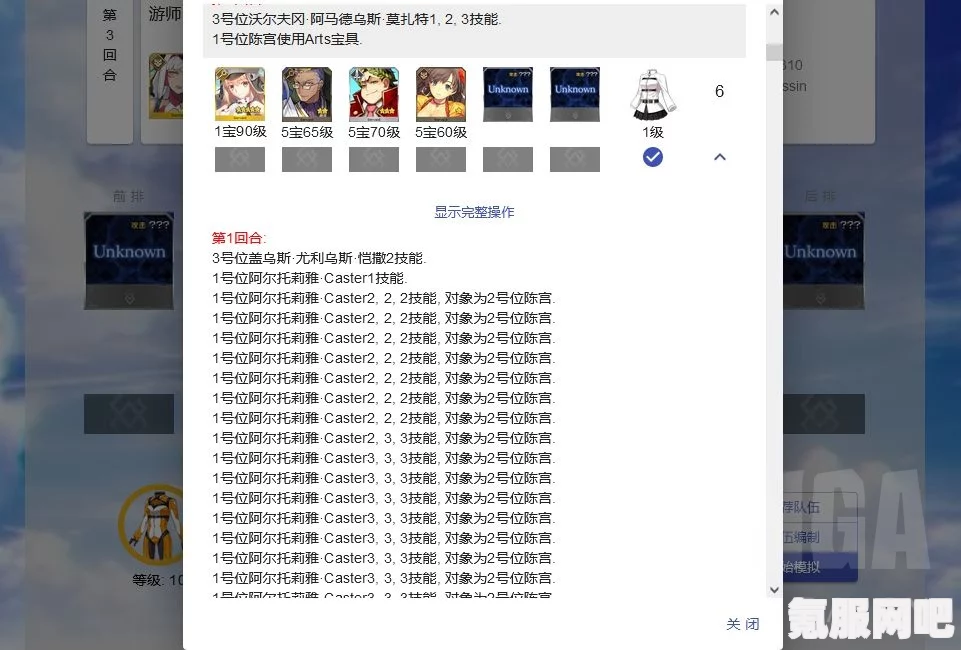Open craft essence slot under 5宝70级

coord(374,159)
